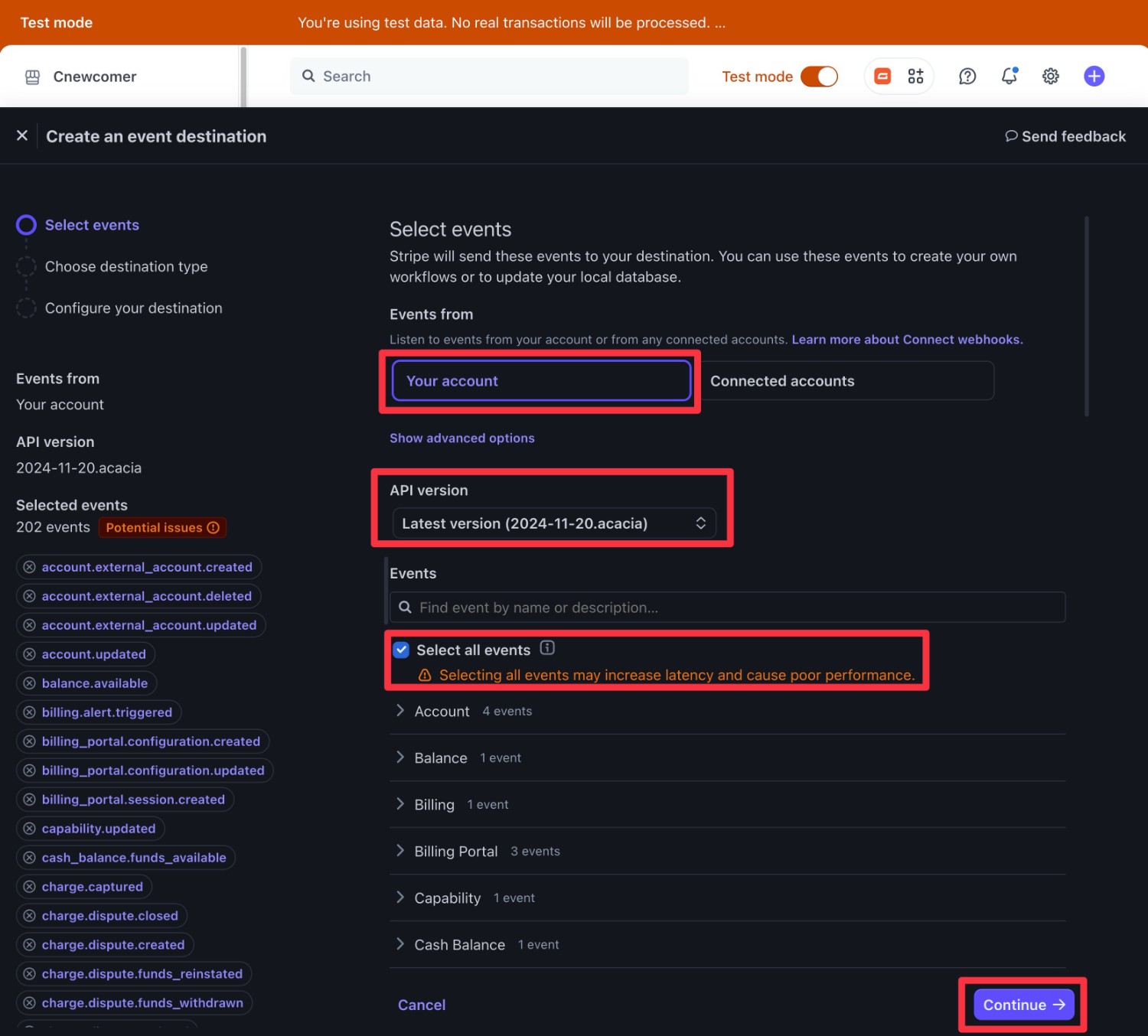Viewport: 1148px width, 1036px height.
Task: Remove billing_portal.configuration.updated event chip
Action: (29, 770)
